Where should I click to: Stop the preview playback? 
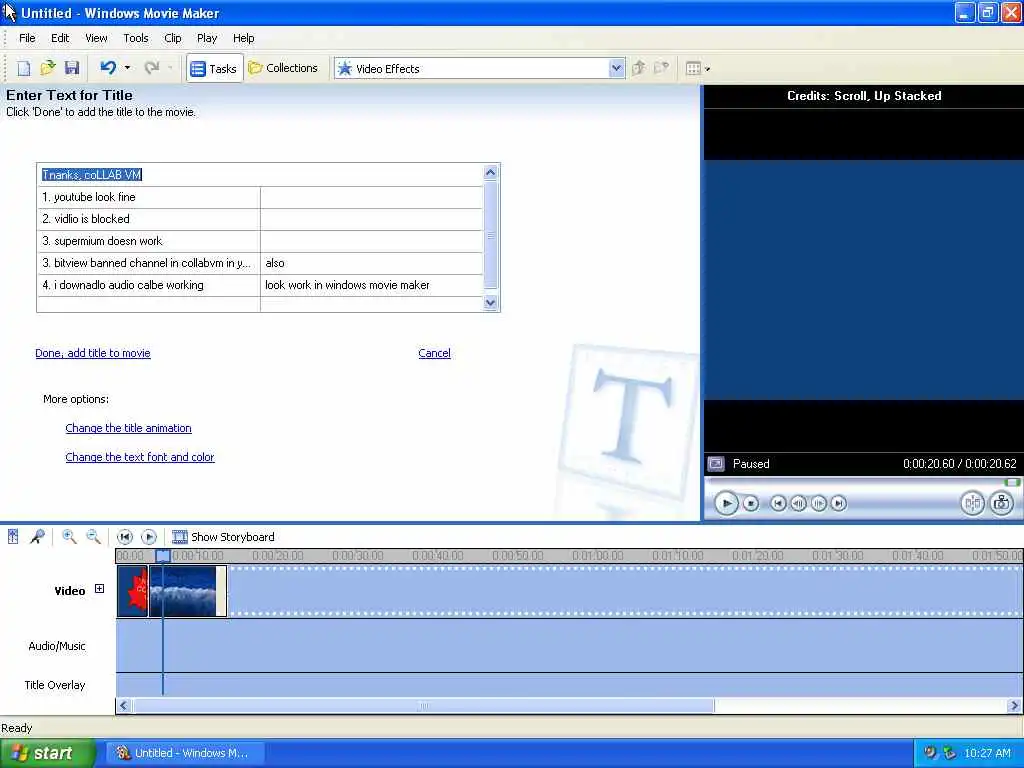751,504
